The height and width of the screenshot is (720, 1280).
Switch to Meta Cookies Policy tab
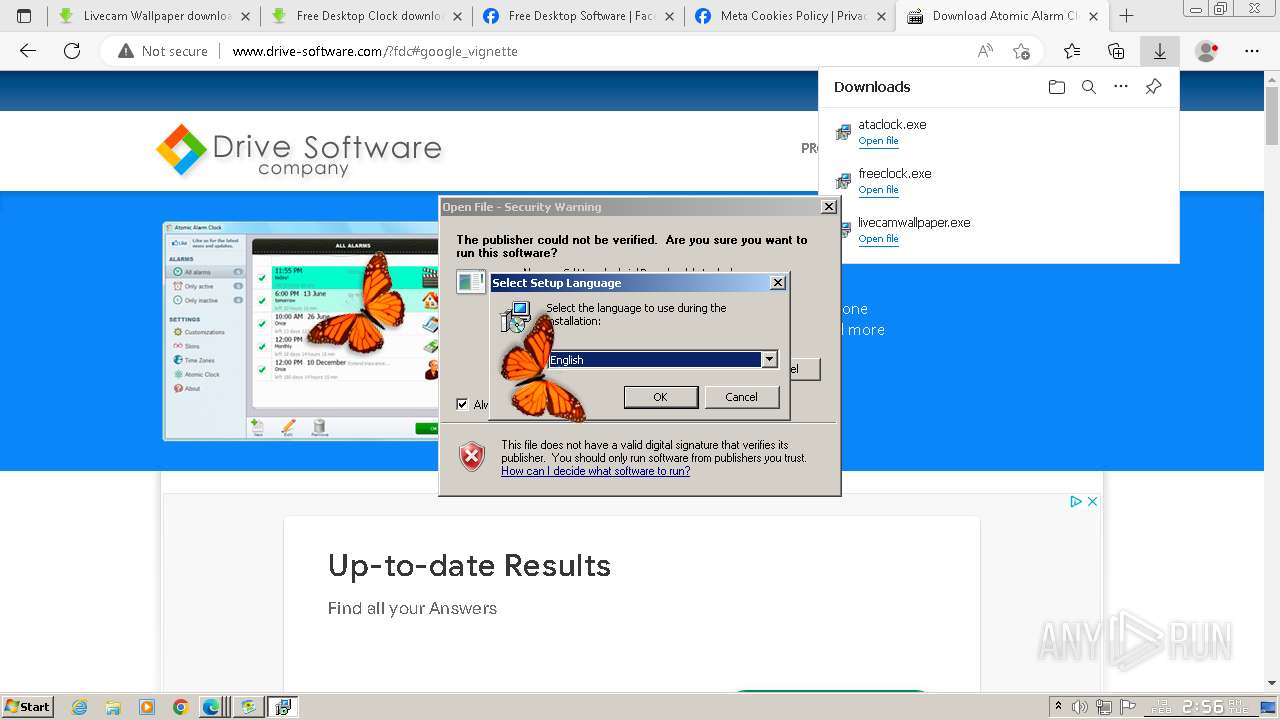pyautogui.click(x=790, y=16)
